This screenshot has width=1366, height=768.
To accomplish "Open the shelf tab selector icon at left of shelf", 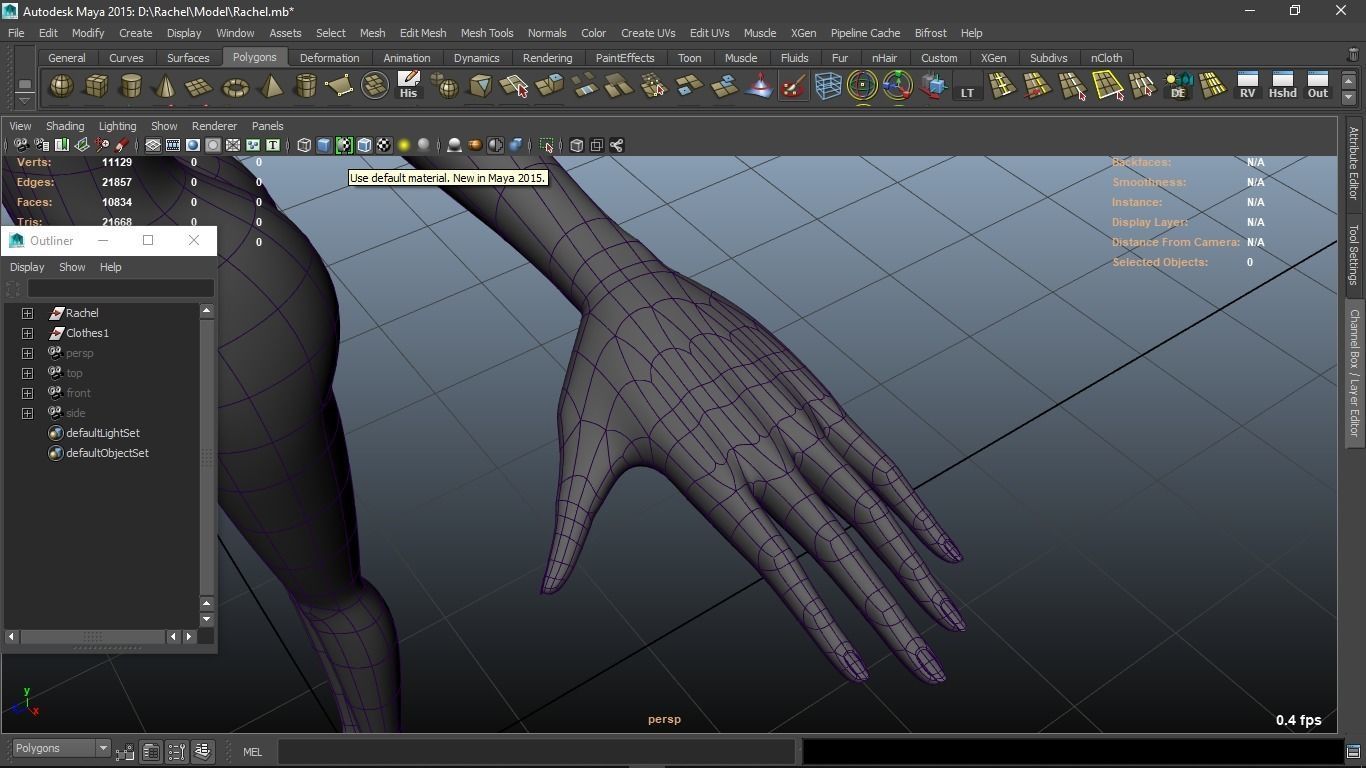I will coord(25,82).
